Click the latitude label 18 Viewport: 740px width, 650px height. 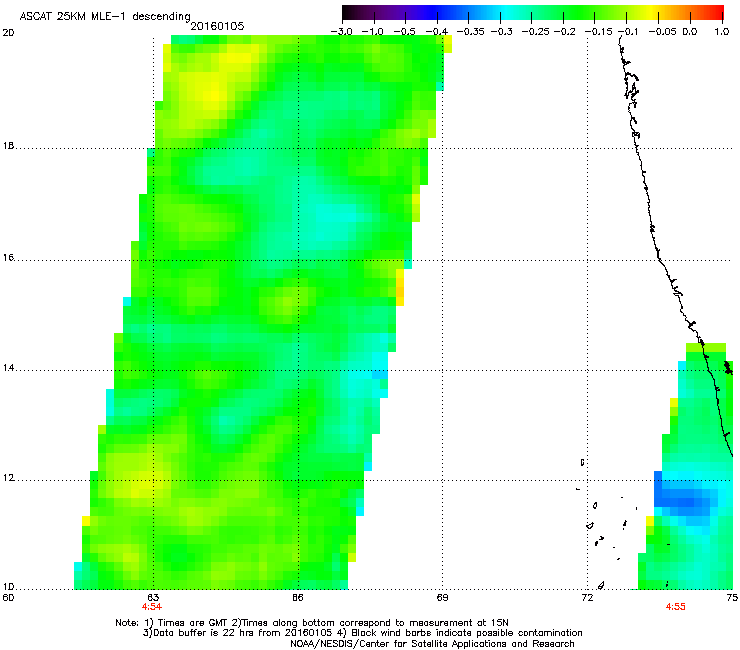pos(8,146)
